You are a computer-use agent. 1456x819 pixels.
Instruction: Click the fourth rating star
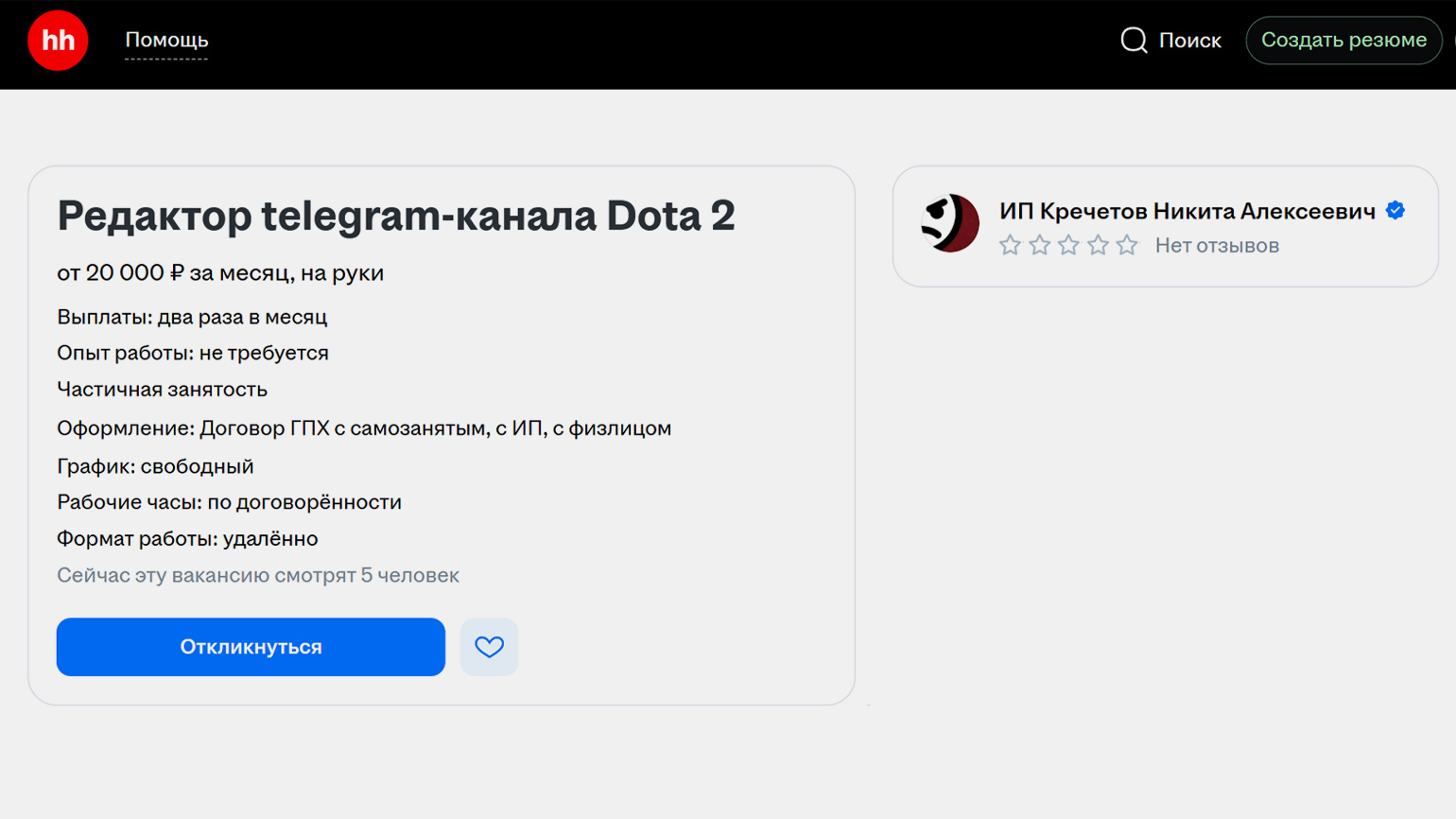(1098, 246)
